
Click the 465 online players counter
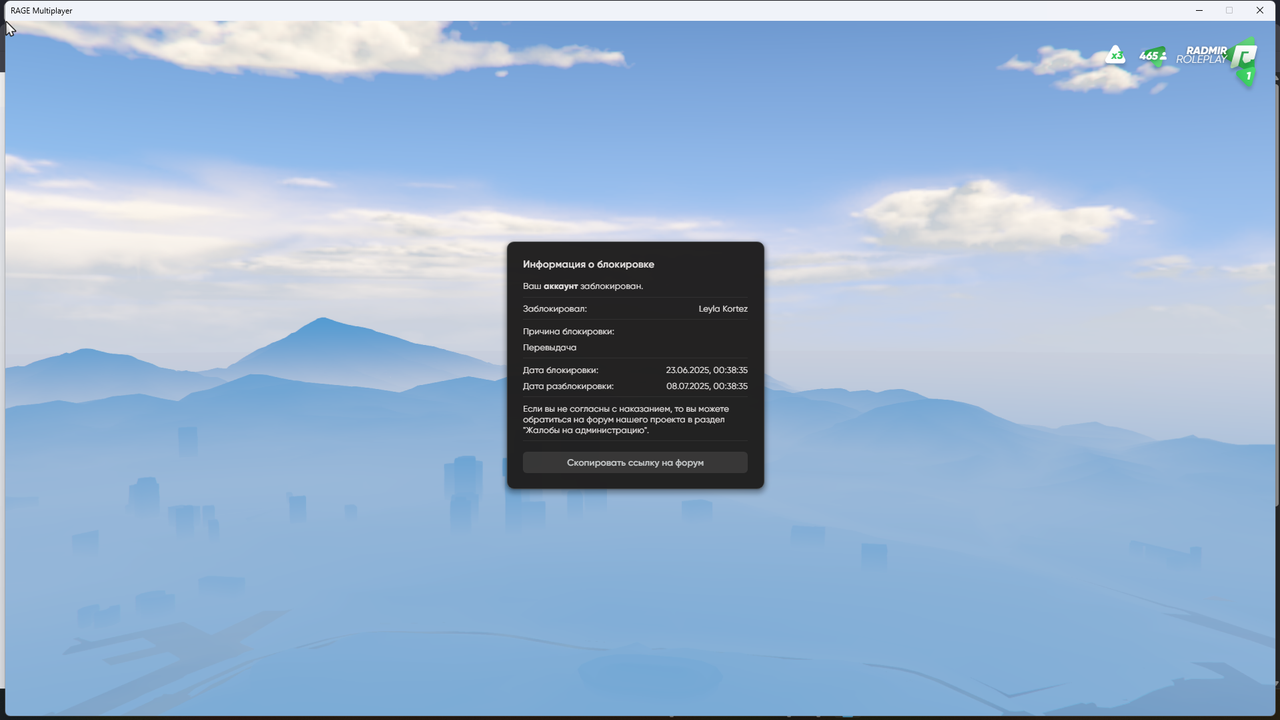point(1152,55)
